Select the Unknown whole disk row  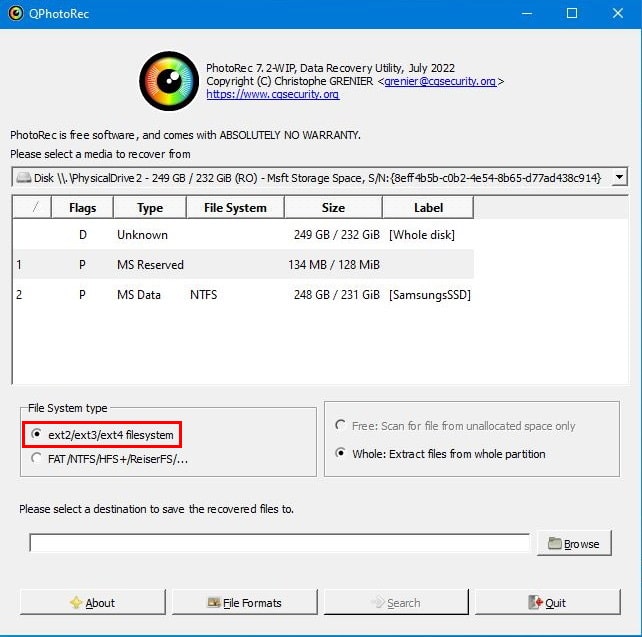(244, 235)
